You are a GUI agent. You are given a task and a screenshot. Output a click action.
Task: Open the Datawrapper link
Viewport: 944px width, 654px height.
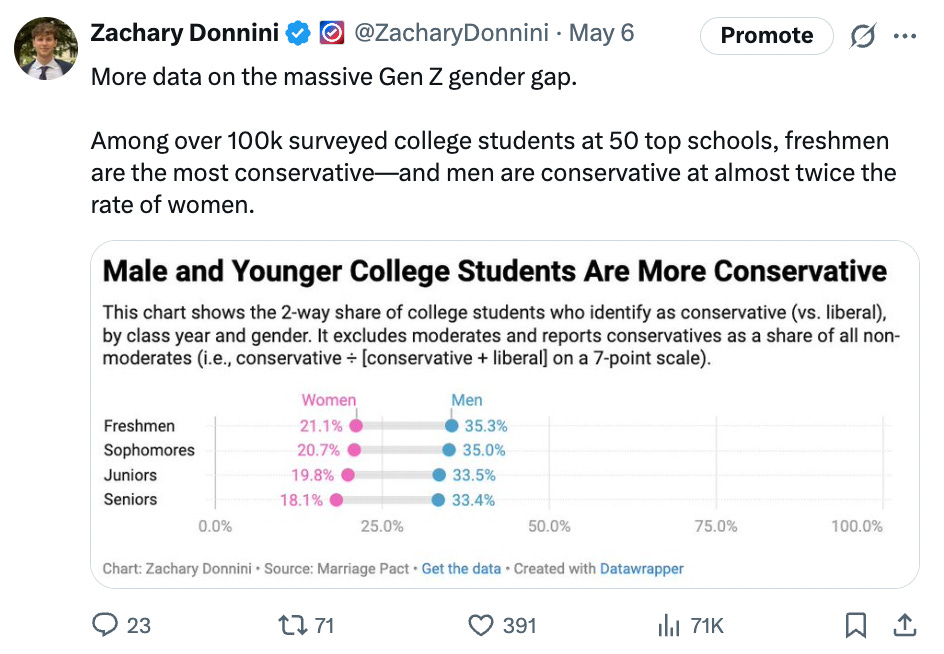coord(641,568)
